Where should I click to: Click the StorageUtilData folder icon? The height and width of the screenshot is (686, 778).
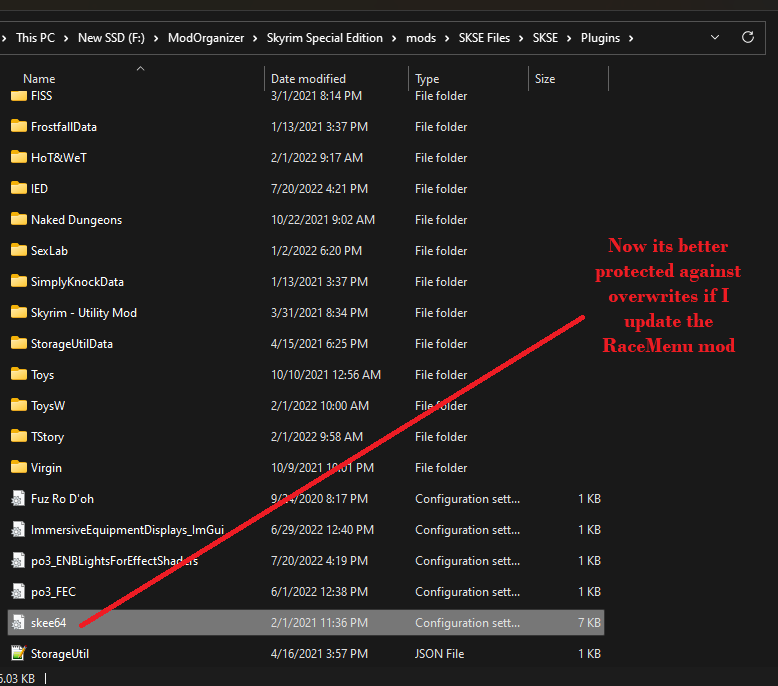[19, 343]
